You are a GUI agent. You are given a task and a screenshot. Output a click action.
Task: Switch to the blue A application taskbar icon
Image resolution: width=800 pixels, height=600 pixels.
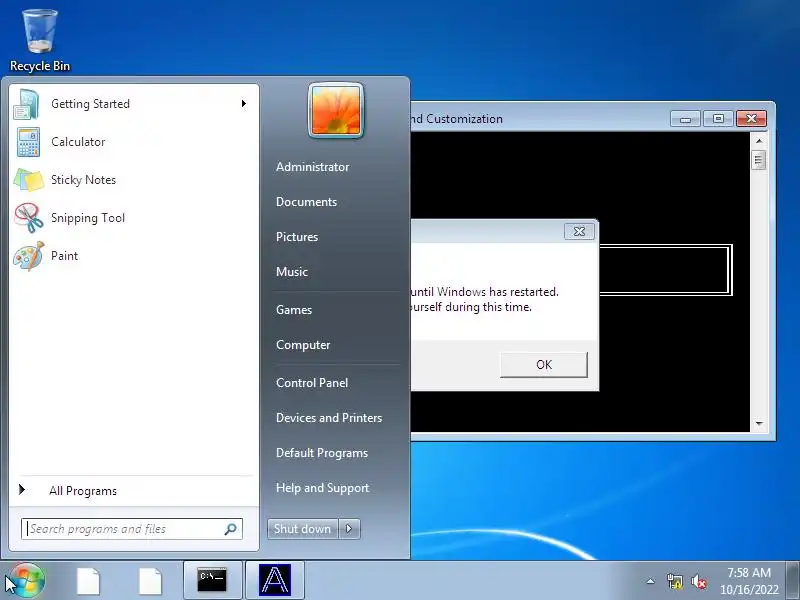click(x=274, y=580)
